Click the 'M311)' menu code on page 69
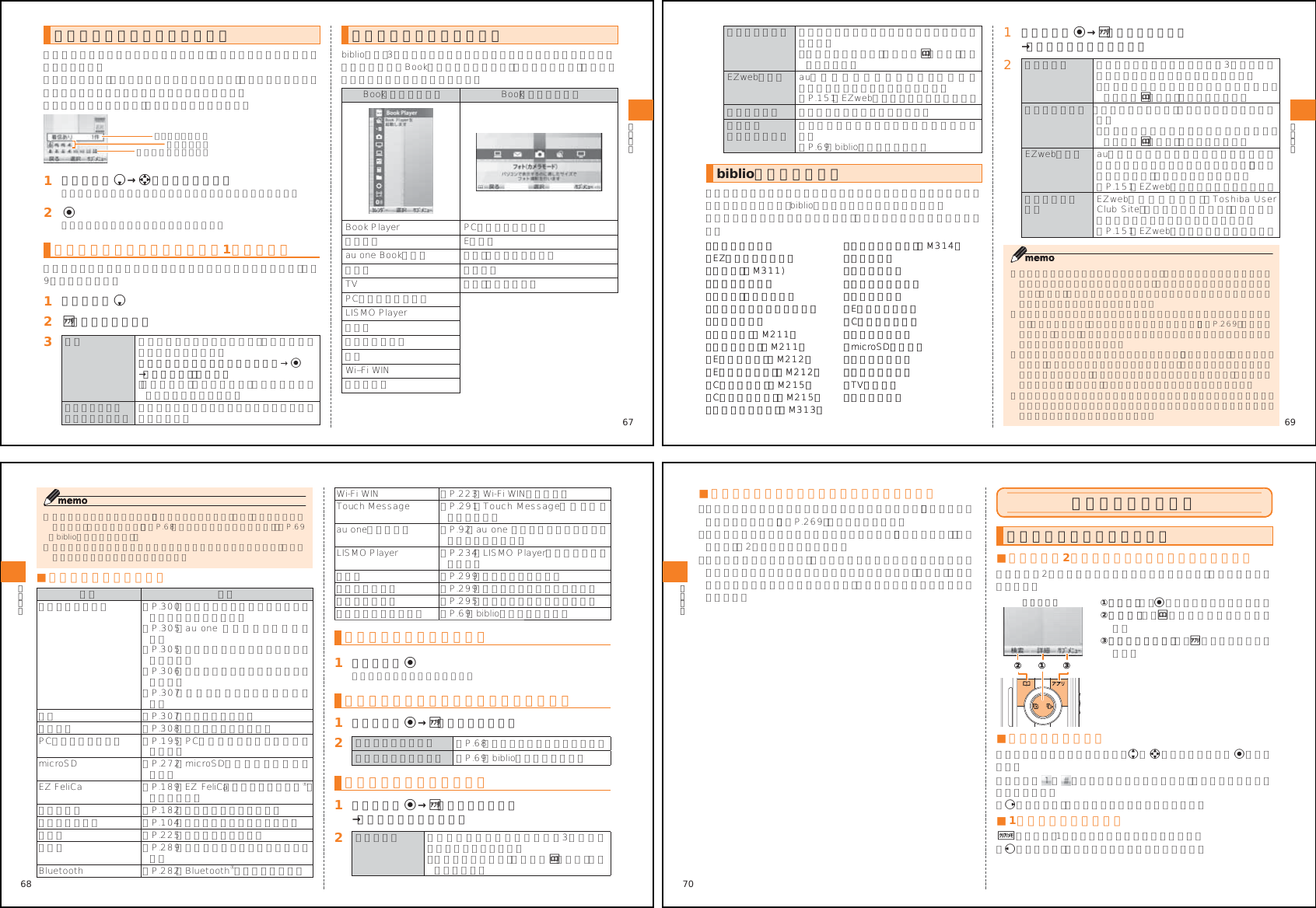The height and width of the screenshot is (908, 1316). [x=768, y=271]
